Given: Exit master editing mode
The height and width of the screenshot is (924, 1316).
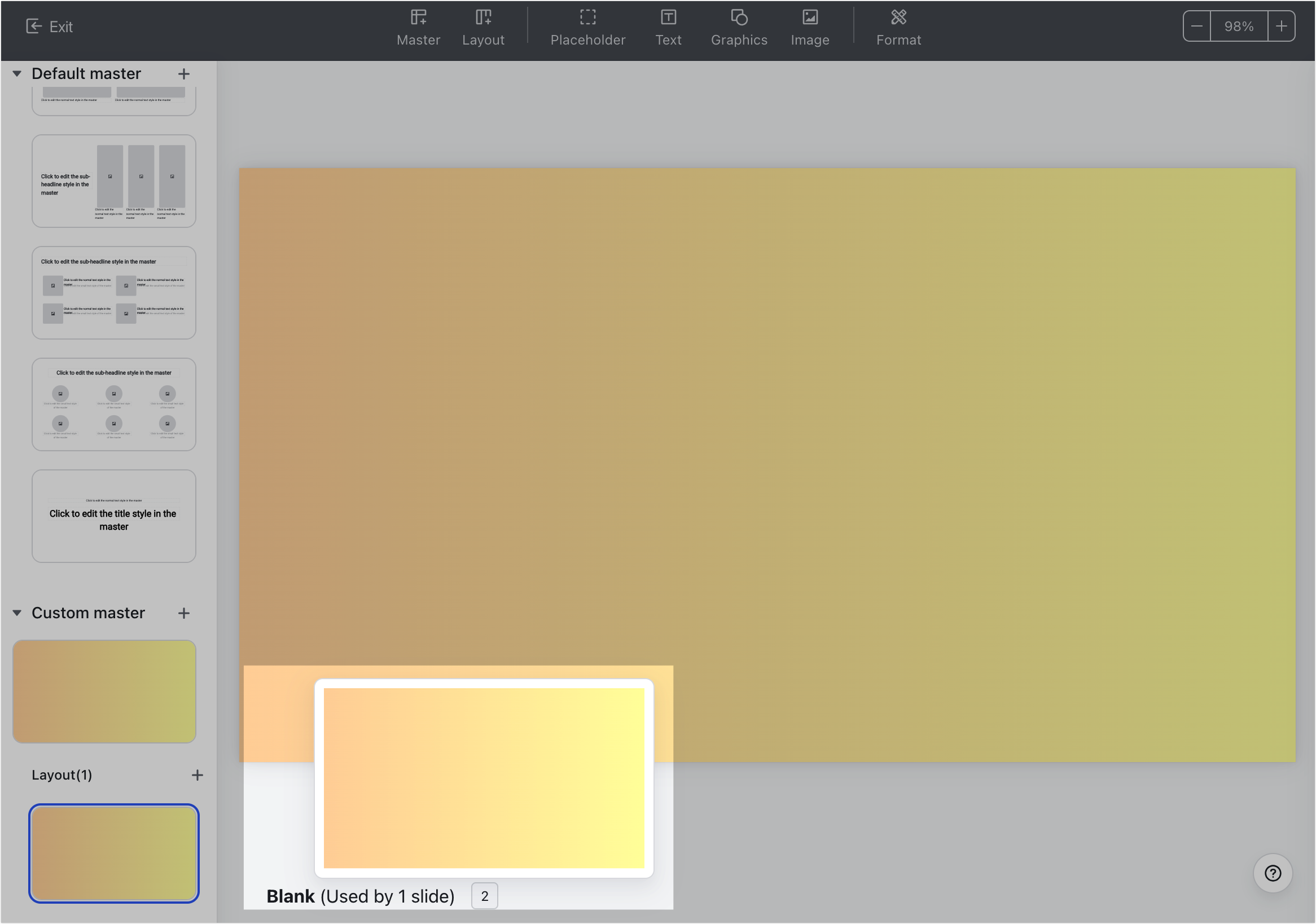Looking at the screenshot, I should (49, 27).
